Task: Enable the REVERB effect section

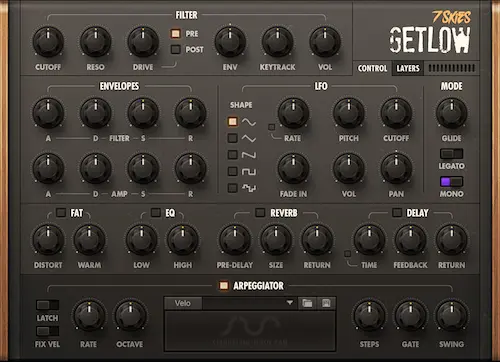Action: 260,212
